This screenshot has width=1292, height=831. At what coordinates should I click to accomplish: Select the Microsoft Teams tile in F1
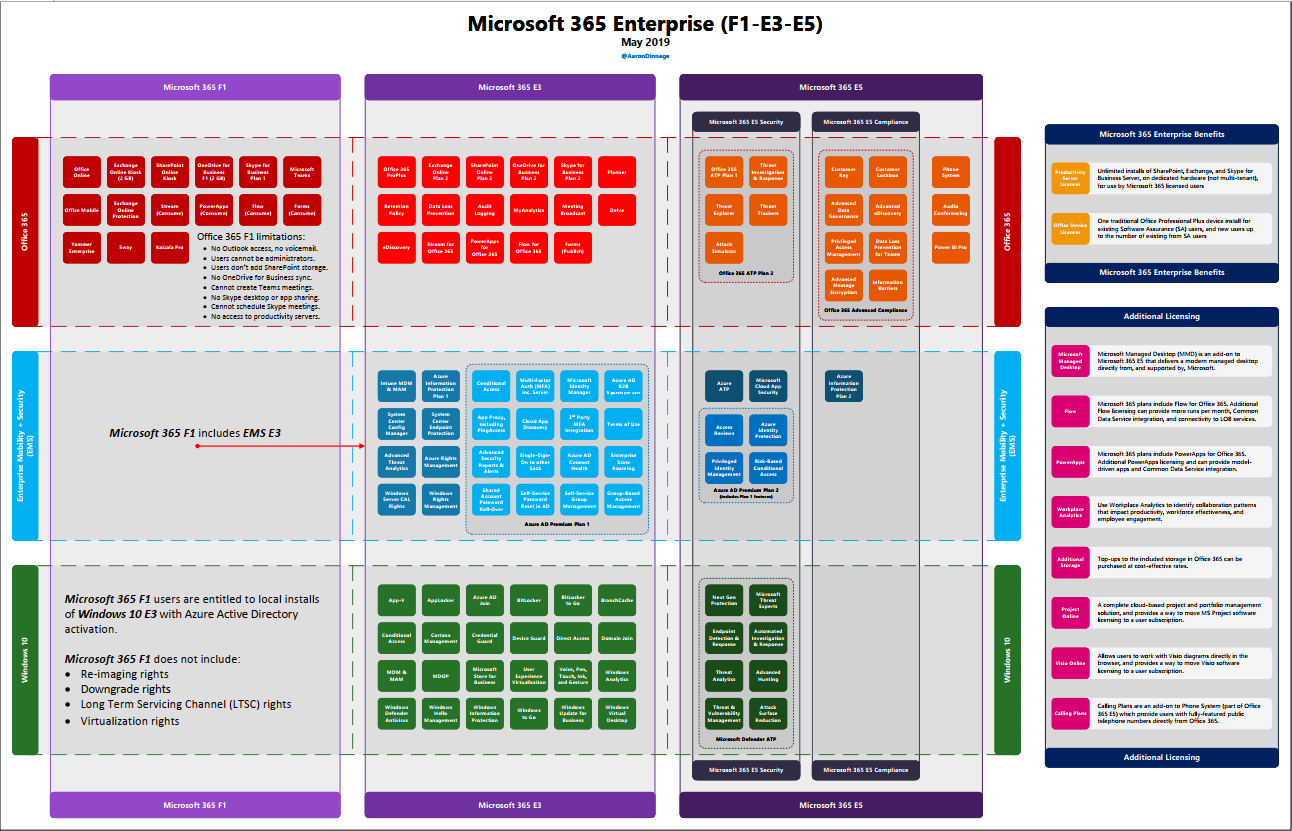click(301, 171)
